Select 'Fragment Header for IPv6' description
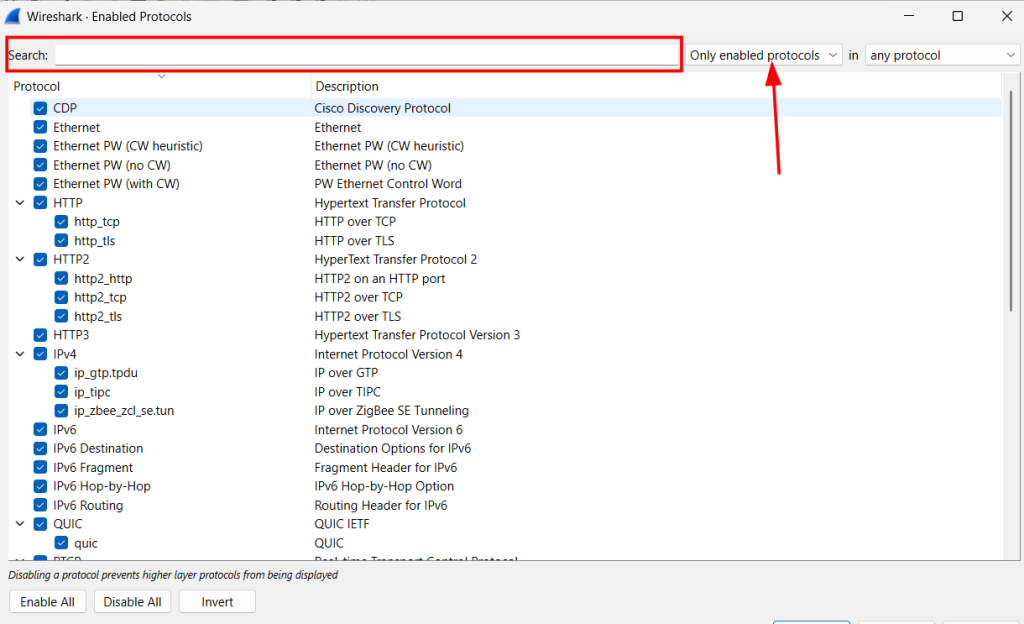 tap(386, 467)
